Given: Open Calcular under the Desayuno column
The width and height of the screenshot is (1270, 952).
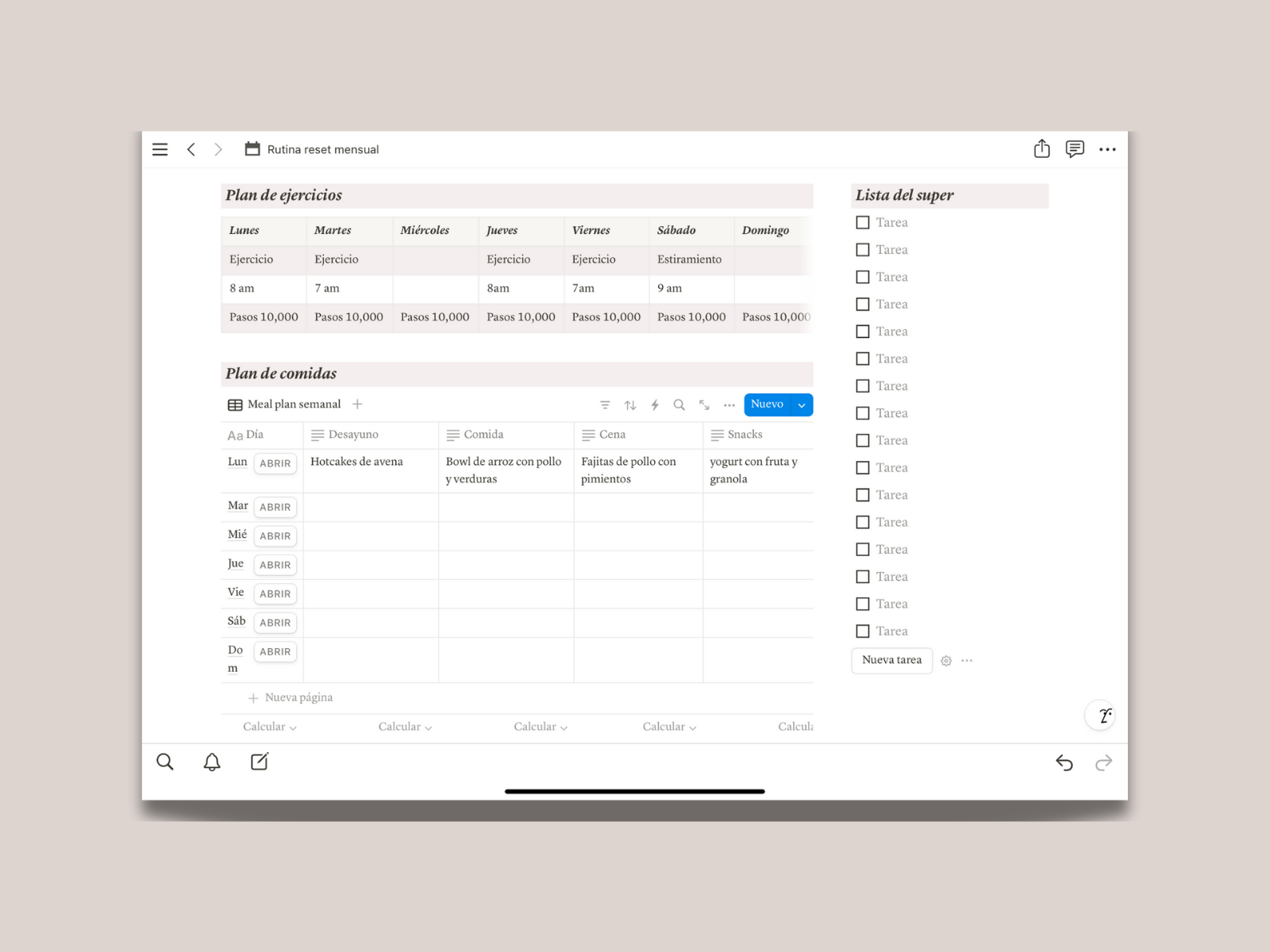Looking at the screenshot, I should pyautogui.click(x=405, y=727).
